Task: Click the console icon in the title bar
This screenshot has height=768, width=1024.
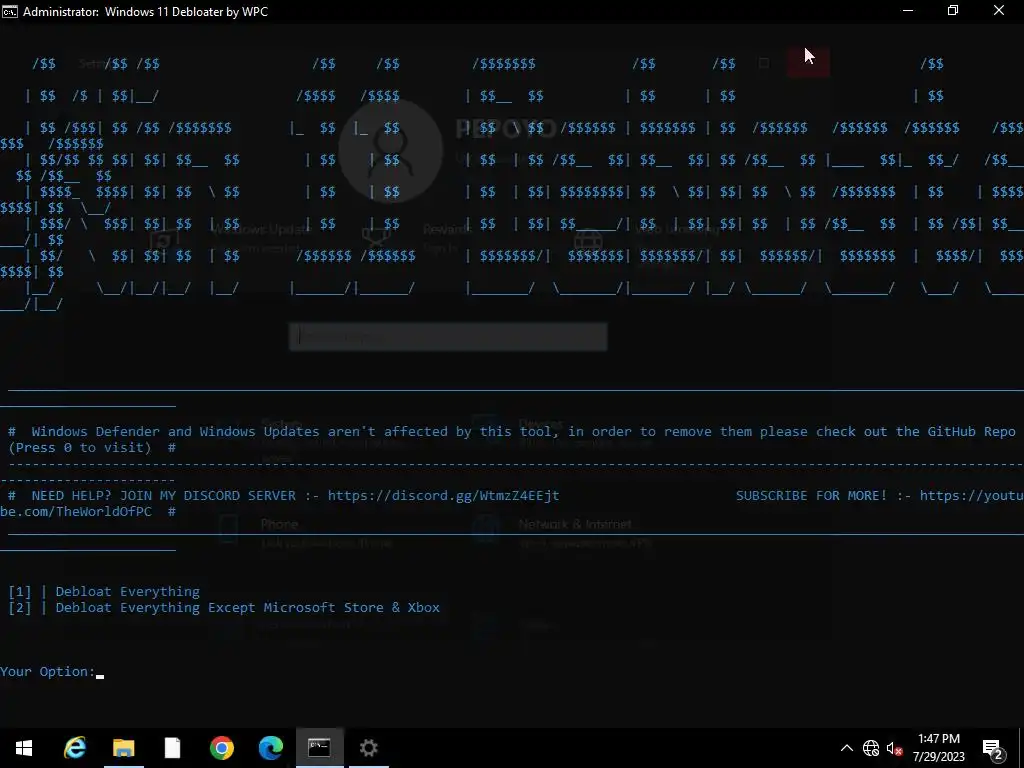Action: click(x=10, y=11)
